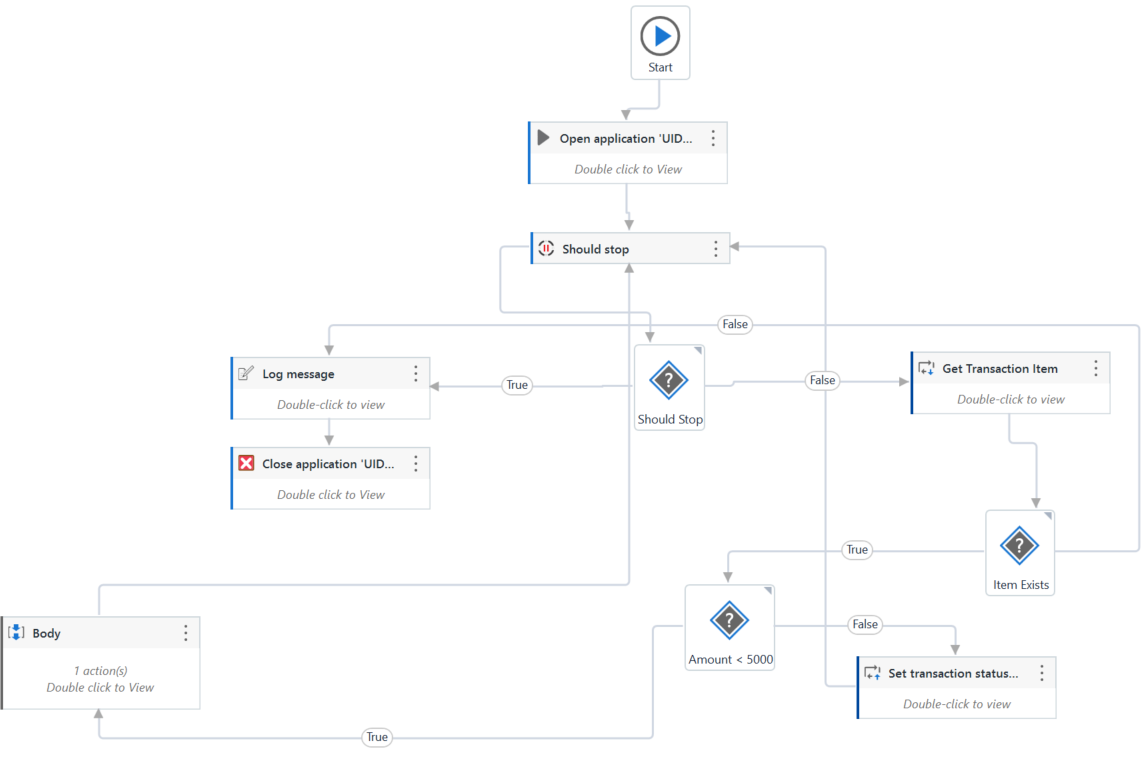Viewport: 1141px width, 761px height.
Task: Open three-dot menu on Log message
Action: tap(416, 374)
